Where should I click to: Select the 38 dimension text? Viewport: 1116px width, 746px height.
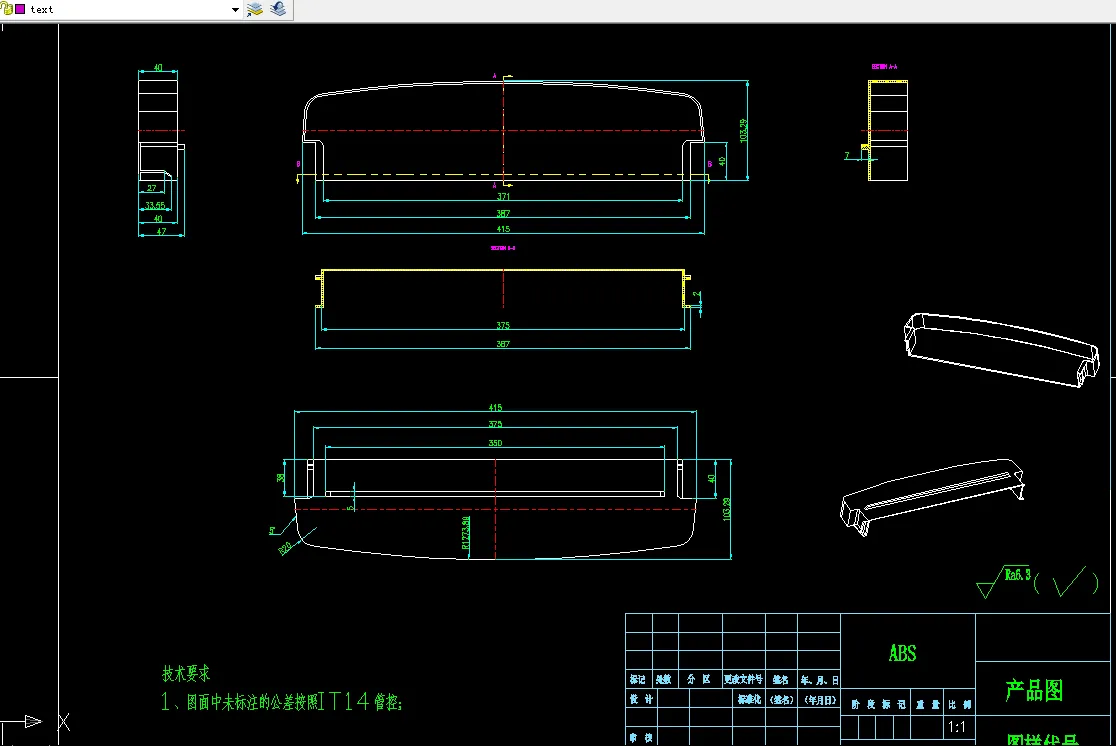coord(280,478)
